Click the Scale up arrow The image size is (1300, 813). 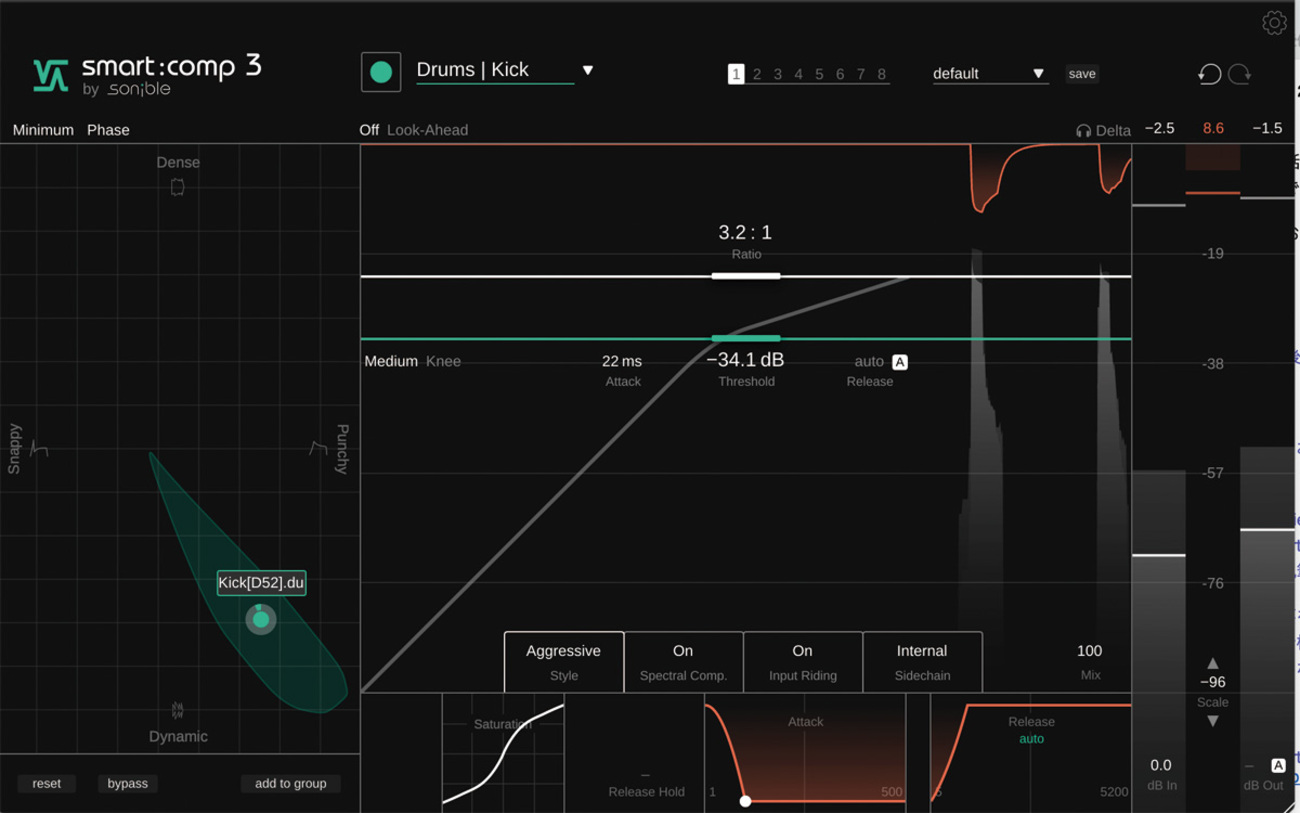[1213, 663]
